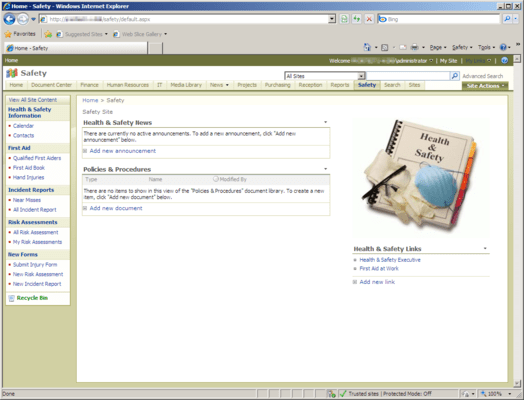Open the All Sites search scope dropdown
Viewport: 524px width, 400px height.
point(361,76)
